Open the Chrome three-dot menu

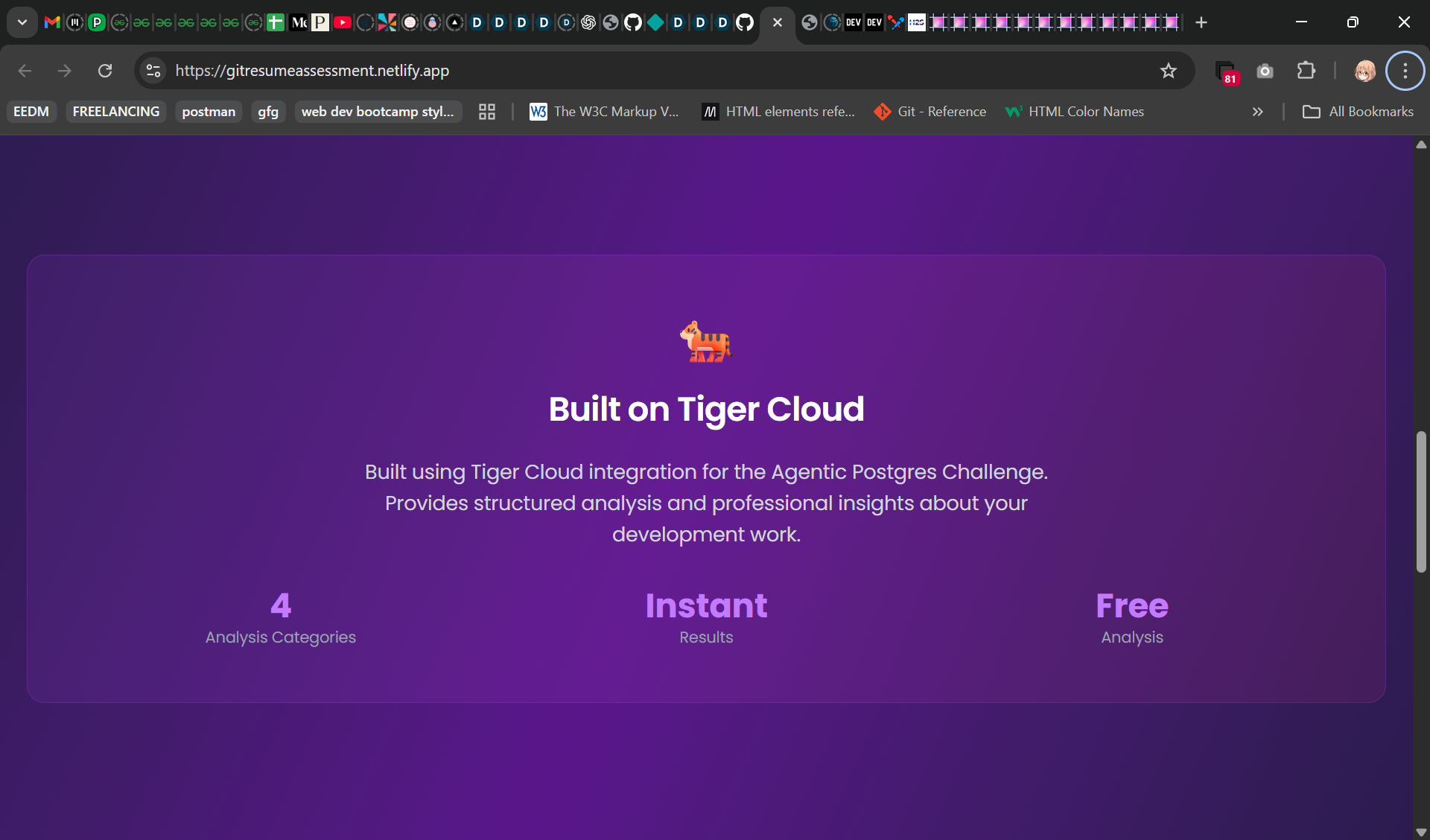point(1405,71)
